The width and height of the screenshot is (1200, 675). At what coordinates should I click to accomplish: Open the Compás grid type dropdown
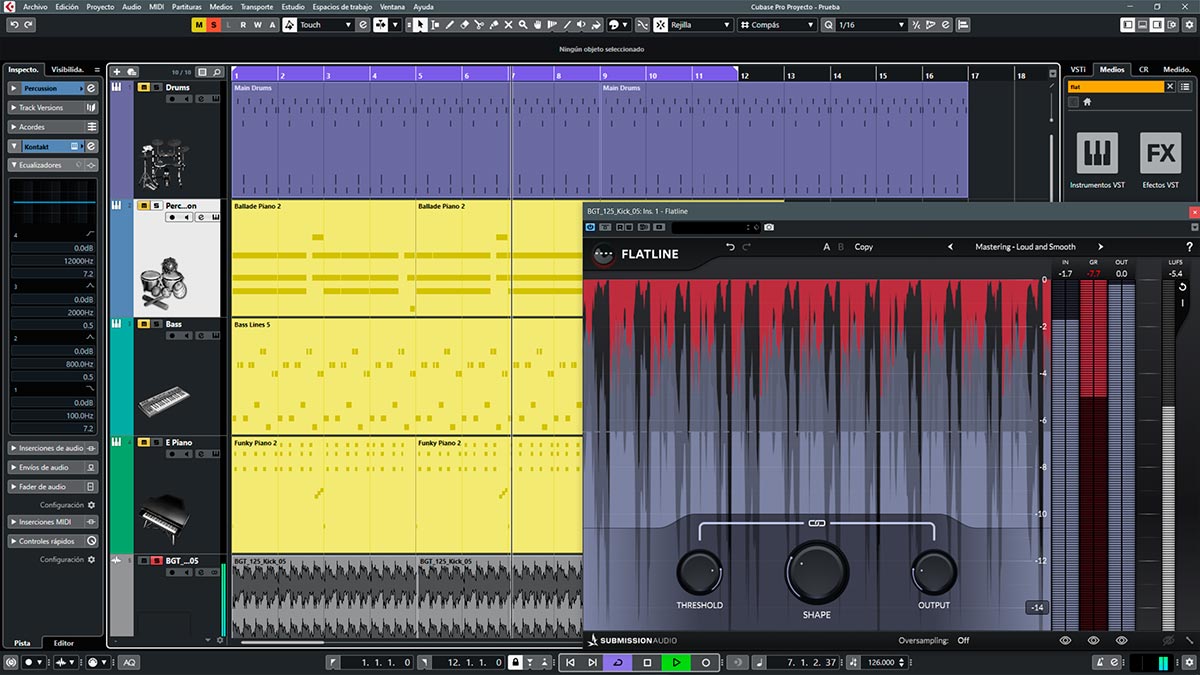click(x=777, y=24)
